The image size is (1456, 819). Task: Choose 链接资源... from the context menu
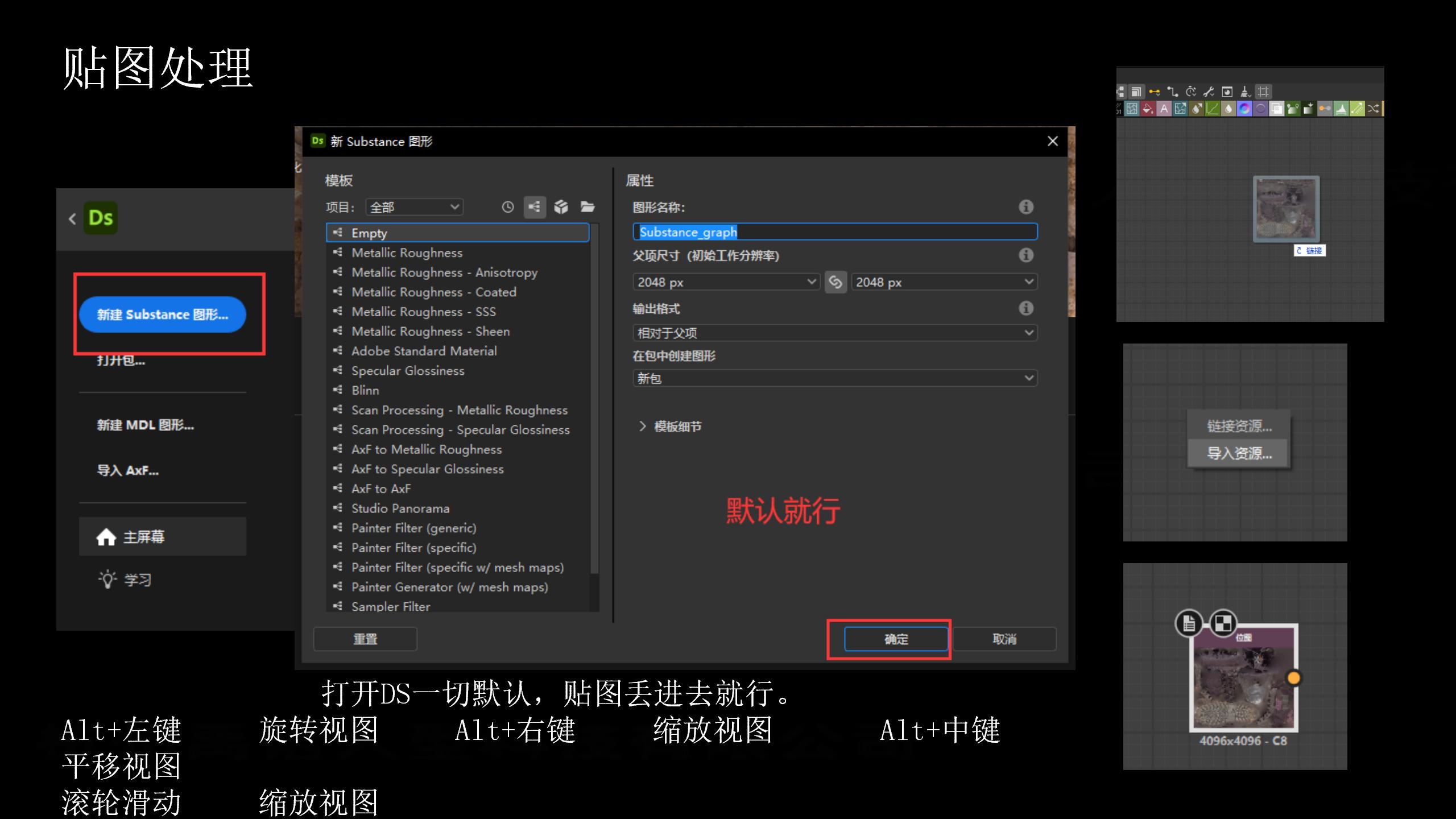pyautogui.click(x=1239, y=426)
